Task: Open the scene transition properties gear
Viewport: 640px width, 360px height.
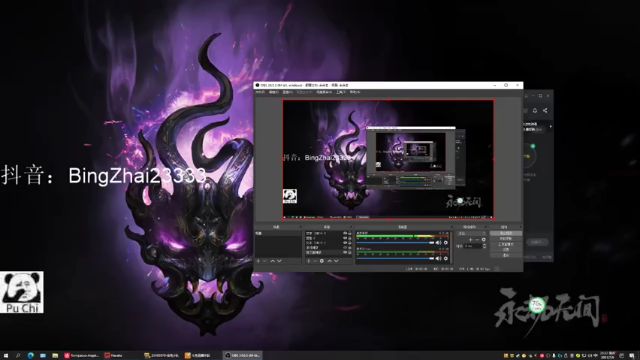Action: tap(484, 240)
